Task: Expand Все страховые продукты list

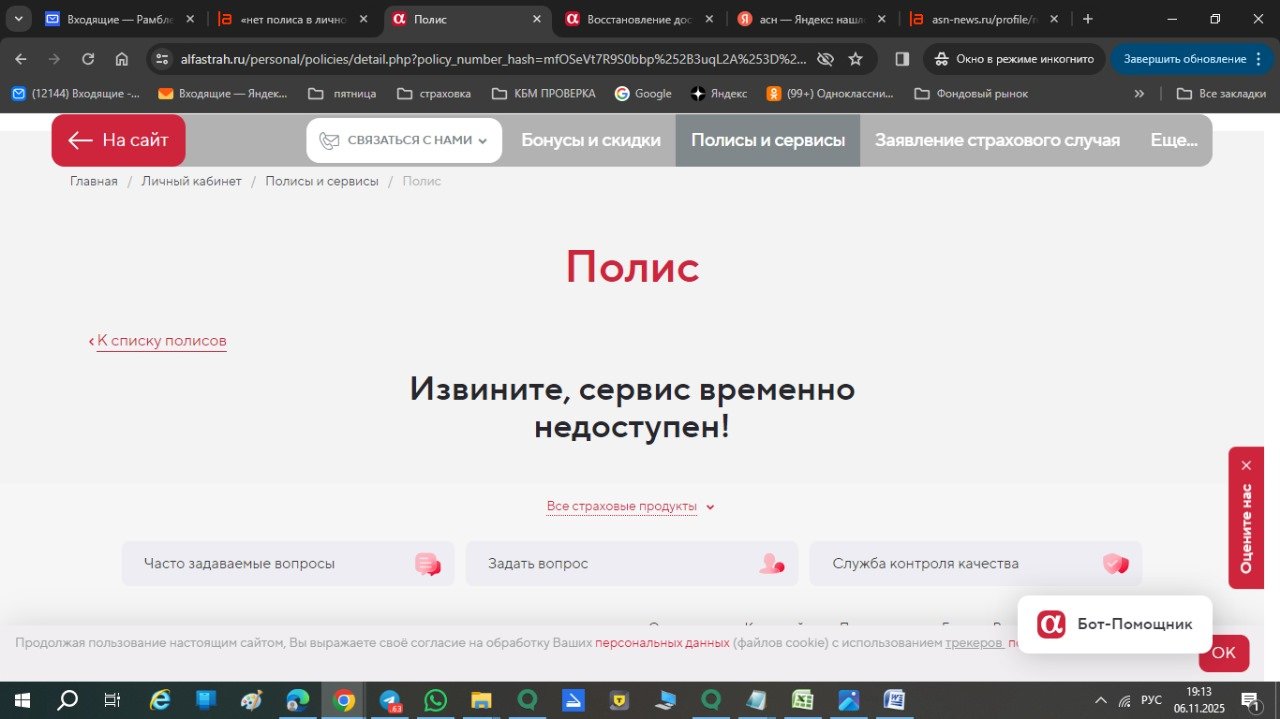Action: click(630, 507)
